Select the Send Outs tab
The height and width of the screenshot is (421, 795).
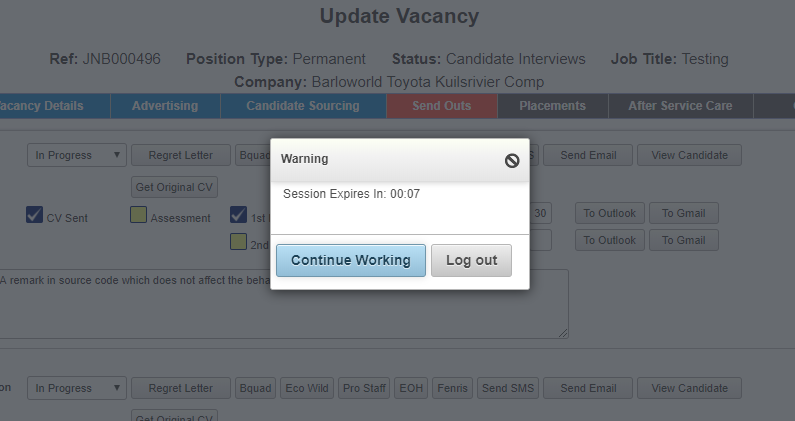[442, 106]
